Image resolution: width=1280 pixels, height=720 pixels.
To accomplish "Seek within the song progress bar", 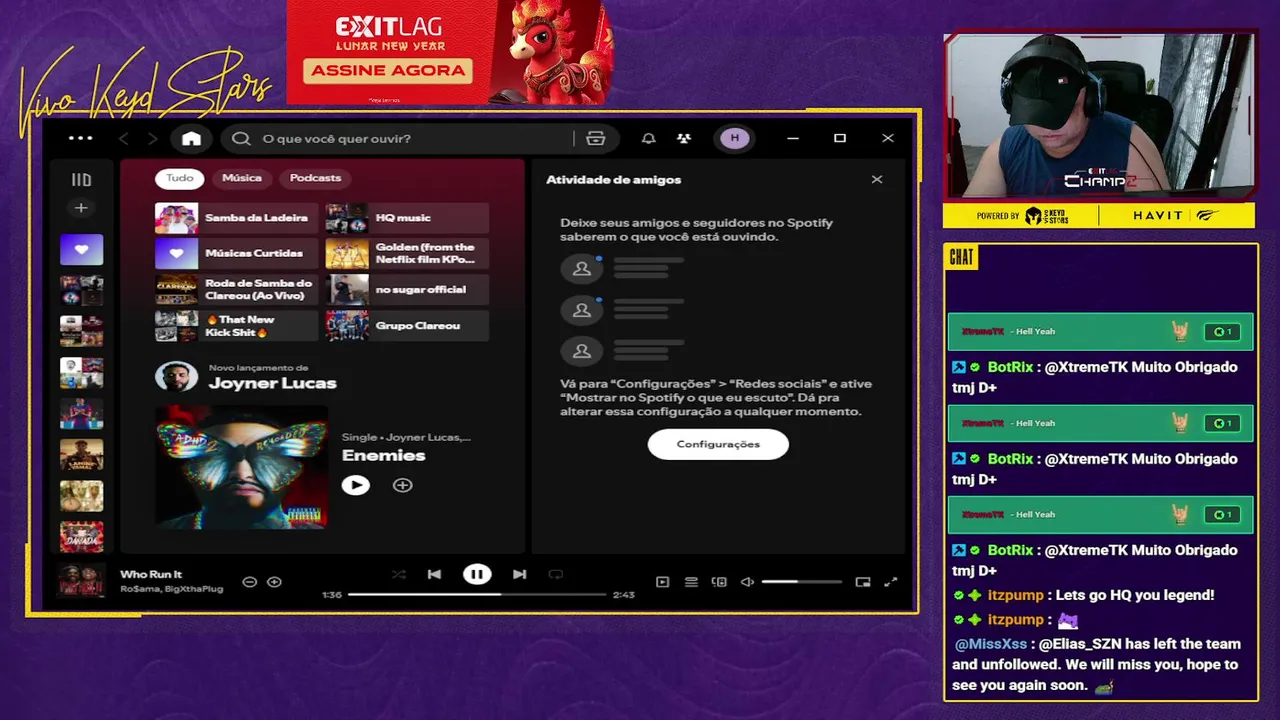I will coord(477,594).
